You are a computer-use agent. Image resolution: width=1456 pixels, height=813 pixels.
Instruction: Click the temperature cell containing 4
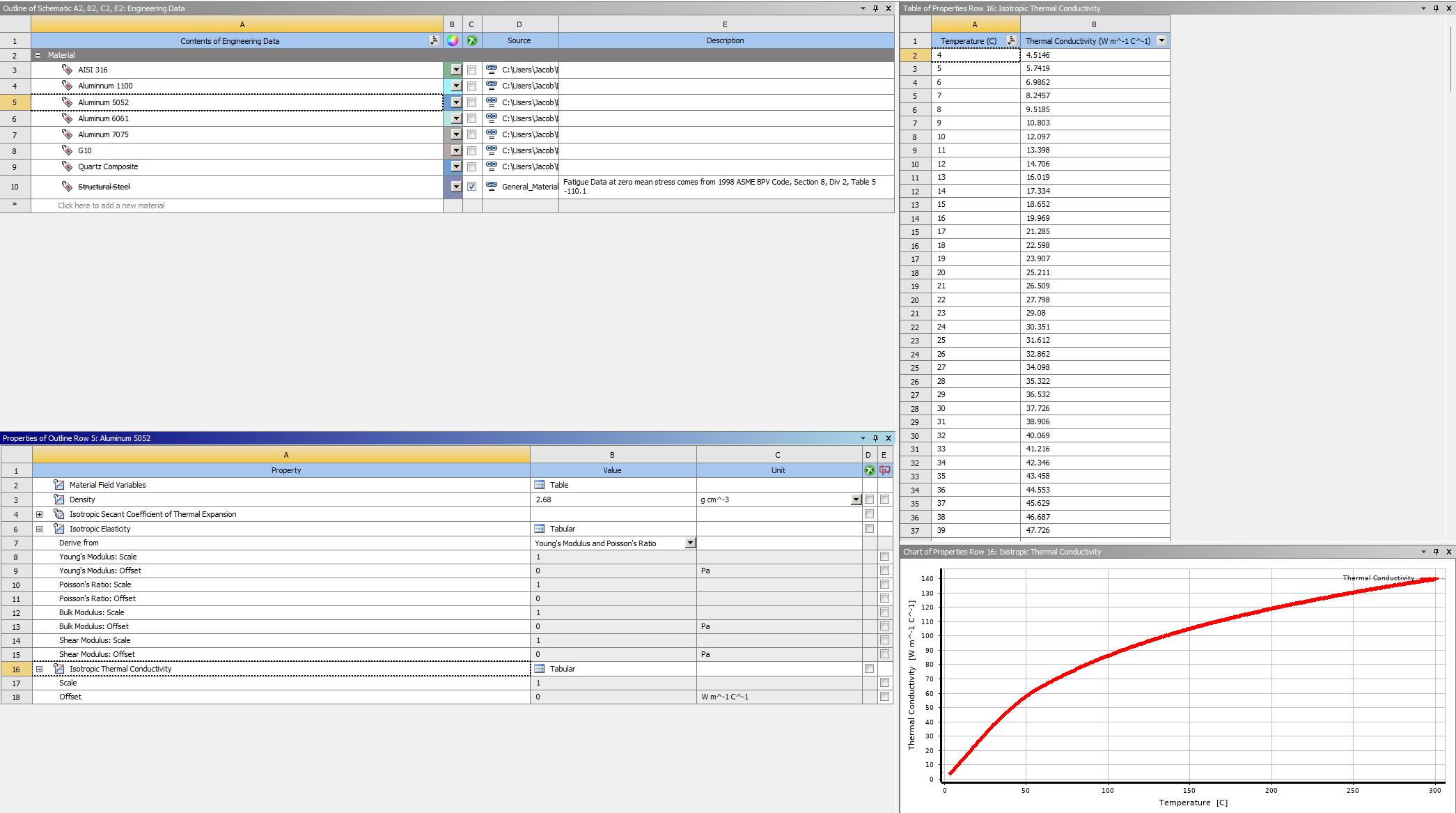click(x=975, y=55)
